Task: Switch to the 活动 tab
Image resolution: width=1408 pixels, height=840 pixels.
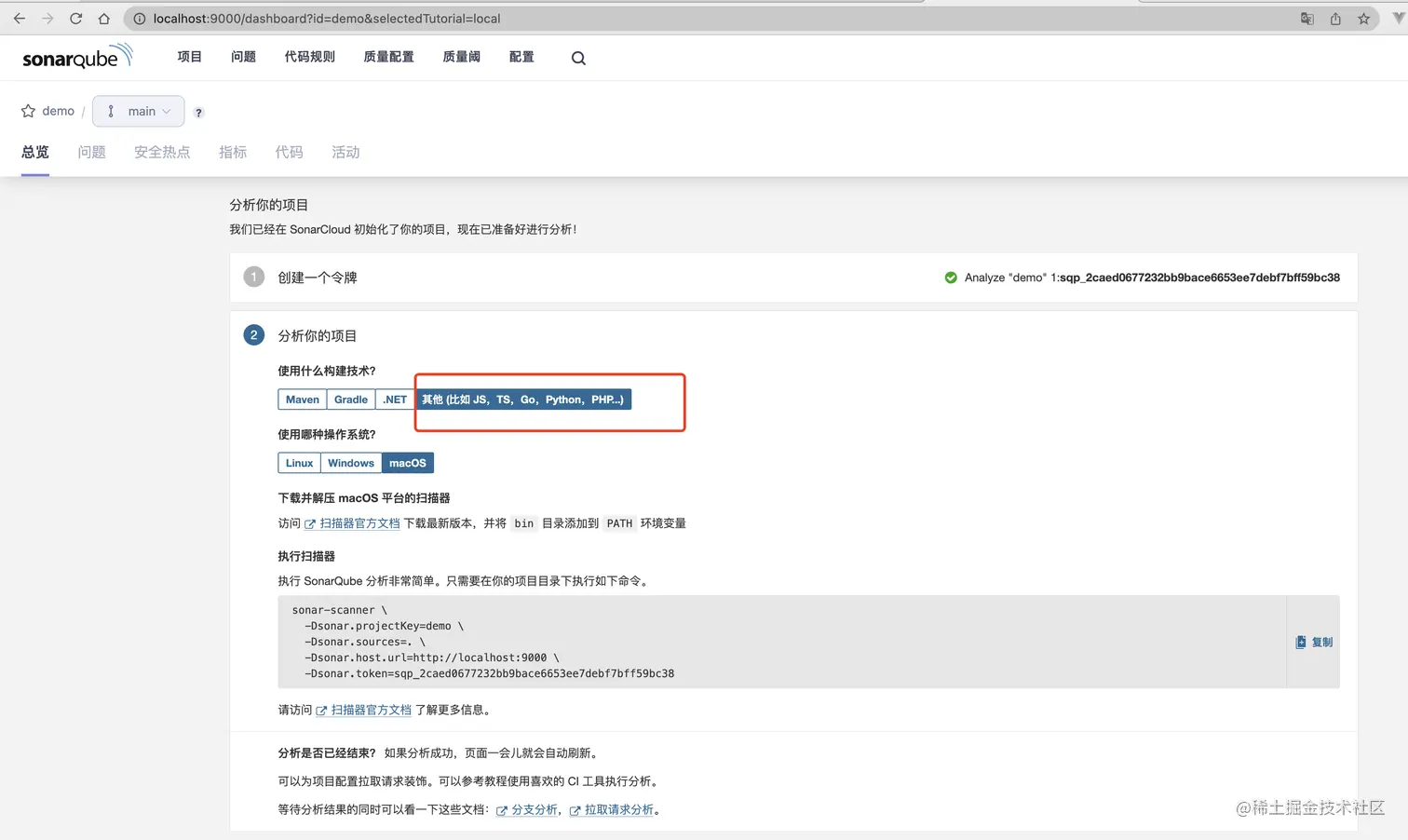Action: tap(345, 152)
